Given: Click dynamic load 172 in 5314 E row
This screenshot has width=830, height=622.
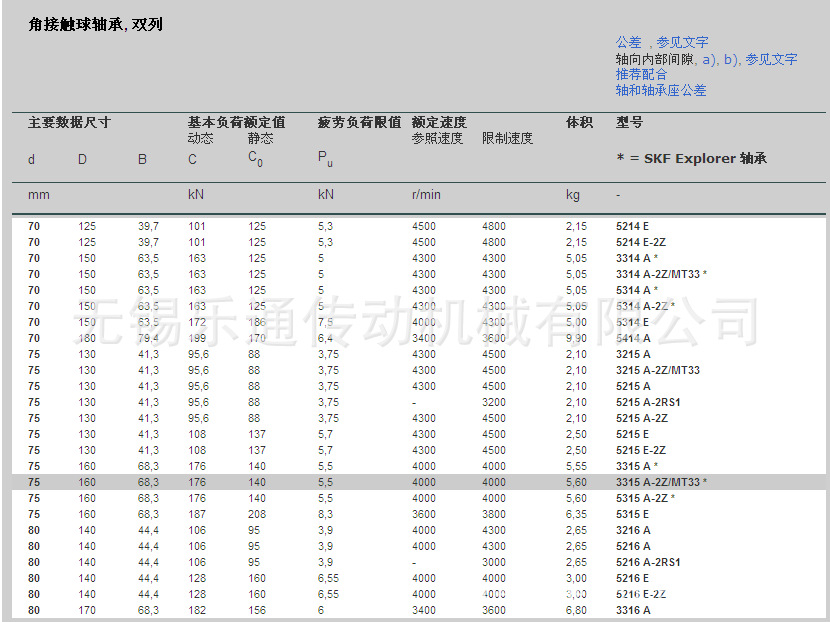Looking at the screenshot, I should (x=197, y=322).
